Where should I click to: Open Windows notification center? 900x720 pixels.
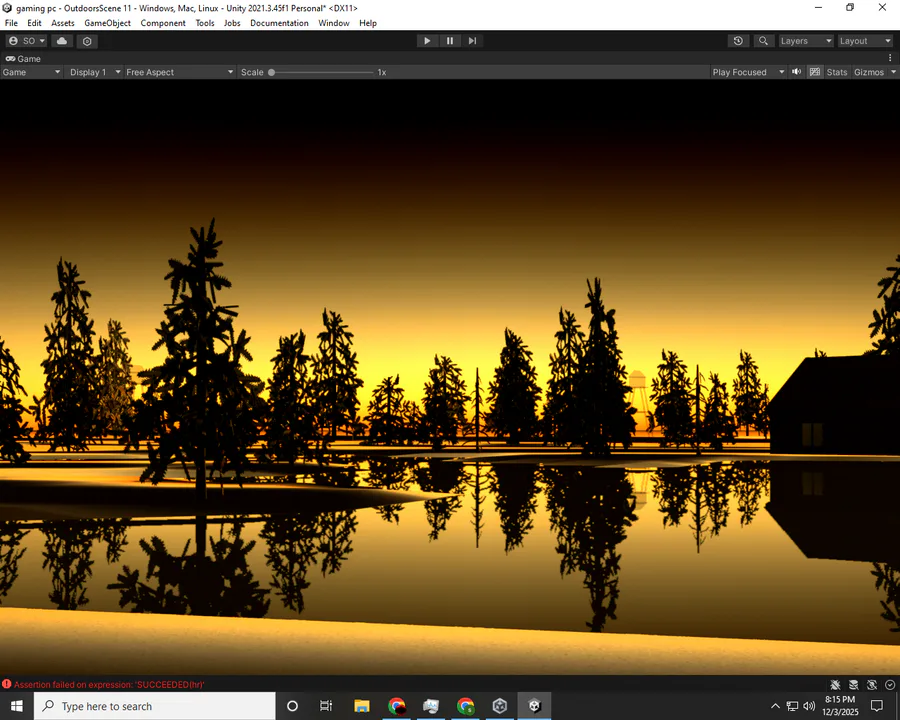tap(876, 706)
